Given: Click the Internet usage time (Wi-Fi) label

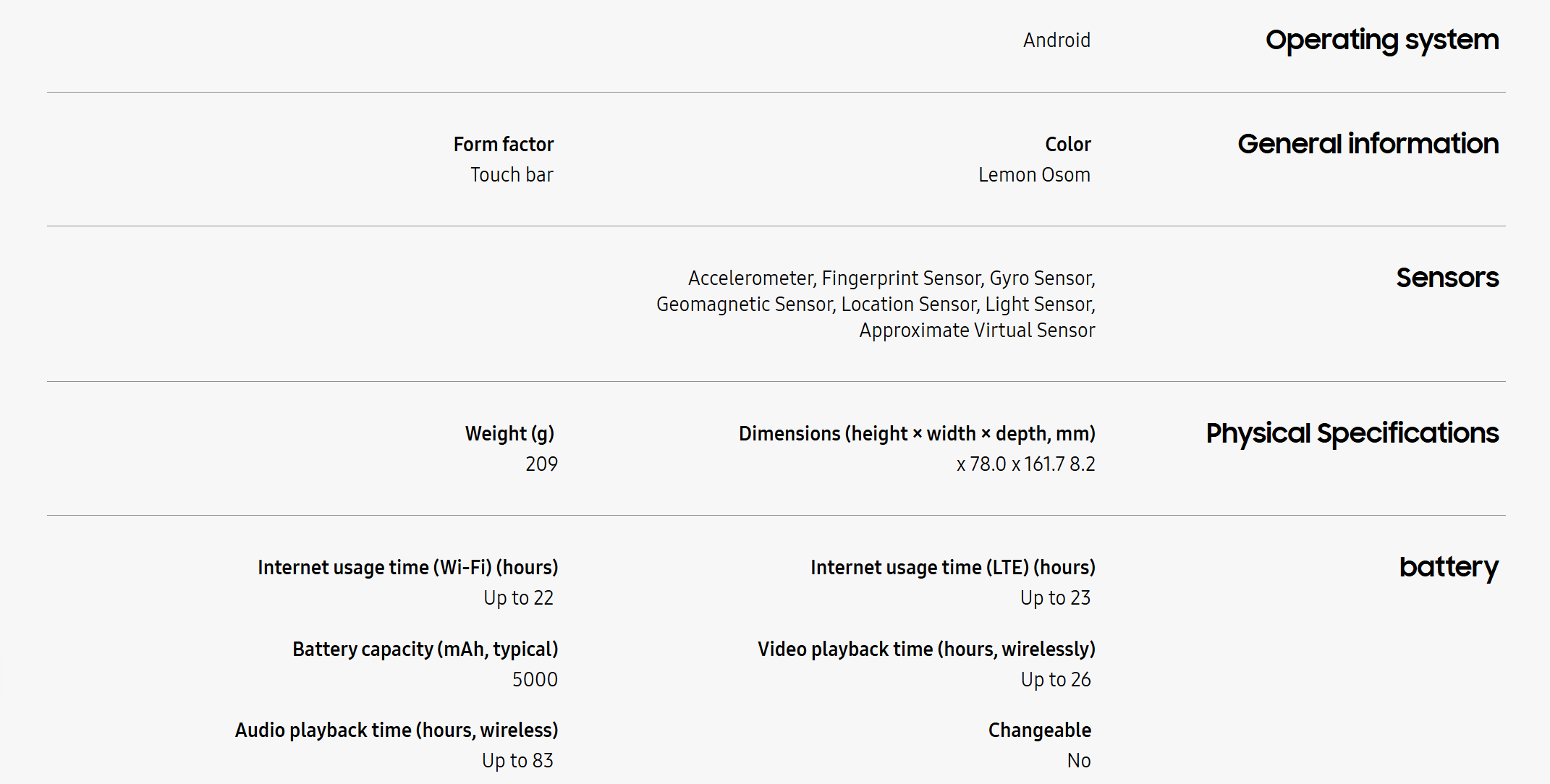Looking at the screenshot, I should (x=407, y=568).
